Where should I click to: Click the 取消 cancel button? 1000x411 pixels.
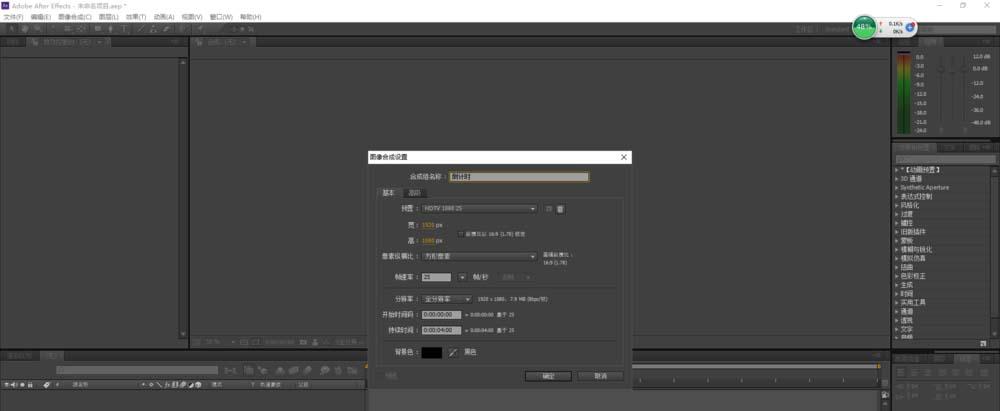tap(600, 377)
